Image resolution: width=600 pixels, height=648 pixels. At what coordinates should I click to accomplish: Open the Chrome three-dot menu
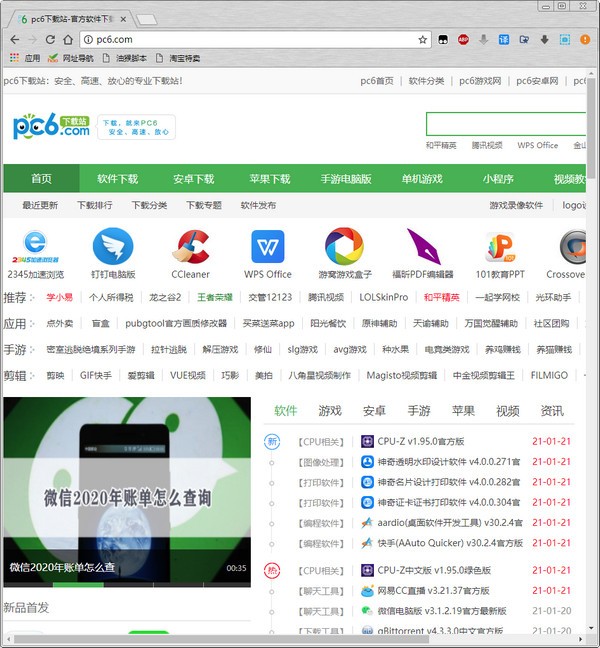tap(586, 39)
